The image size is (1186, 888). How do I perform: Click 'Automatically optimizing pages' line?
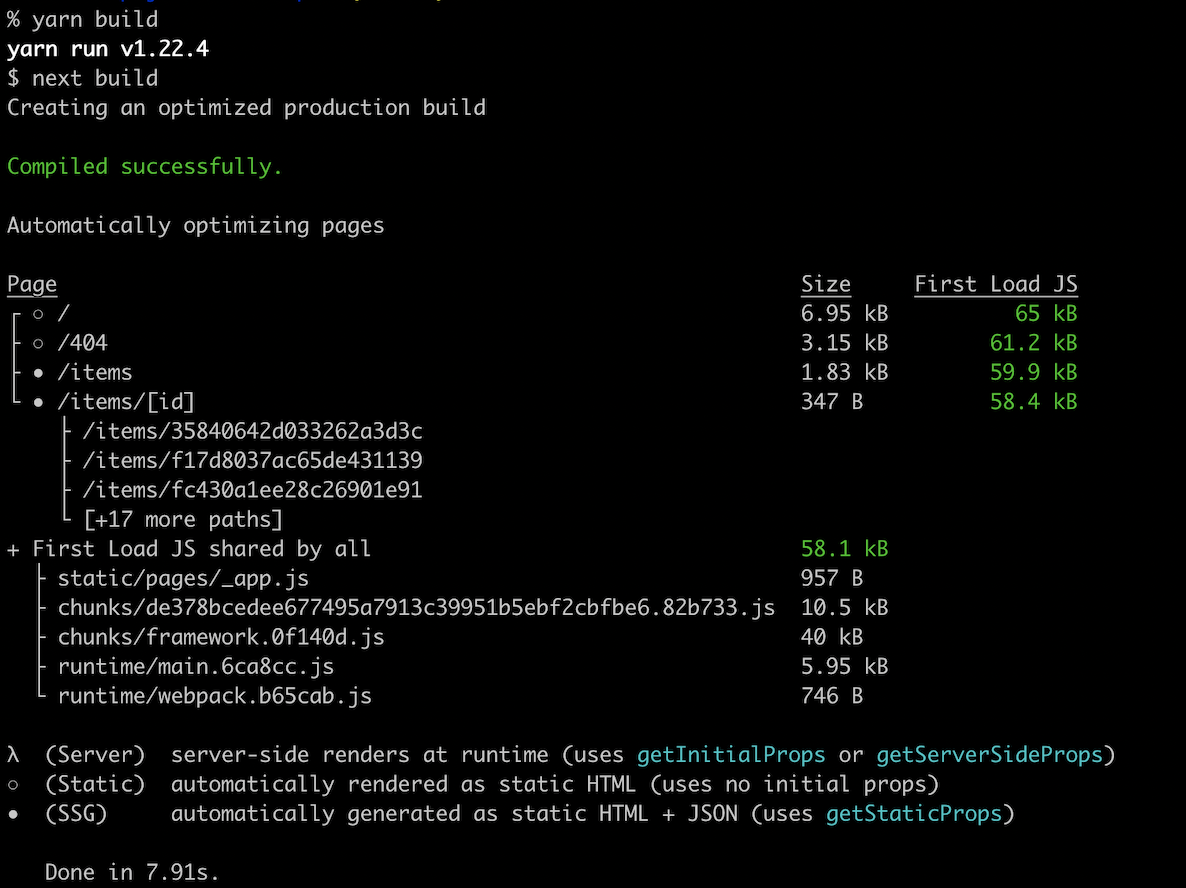click(x=196, y=226)
